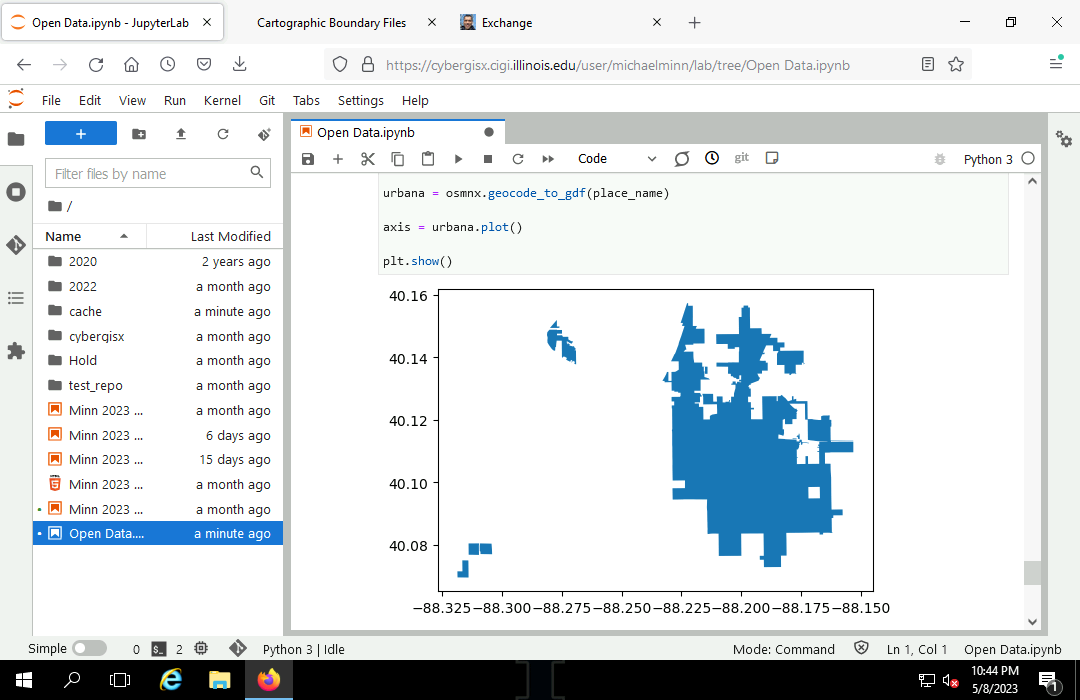The height and width of the screenshot is (700, 1080).
Task: Expand the 2022 folder in the file list
Action: click(83, 286)
